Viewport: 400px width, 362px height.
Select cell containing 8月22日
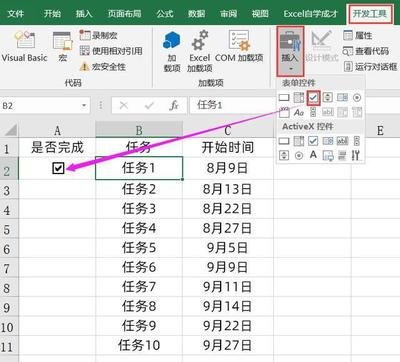pyautogui.click(x=228, y=209)
